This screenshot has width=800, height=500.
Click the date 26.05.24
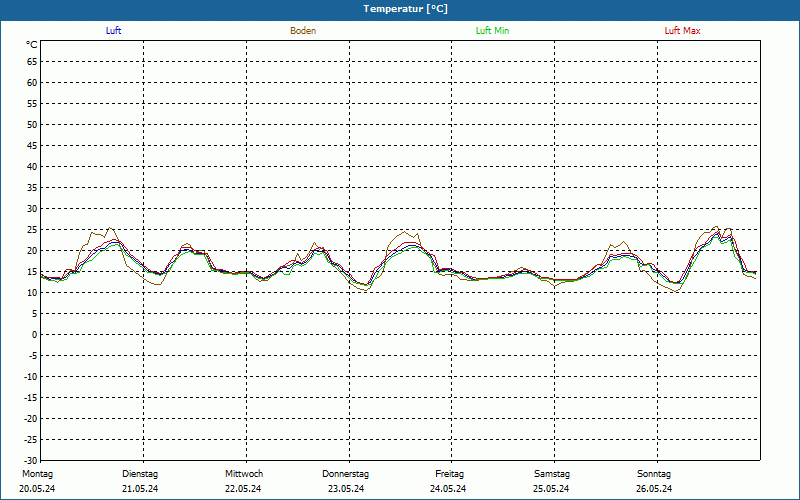click(x=654, y=489)
